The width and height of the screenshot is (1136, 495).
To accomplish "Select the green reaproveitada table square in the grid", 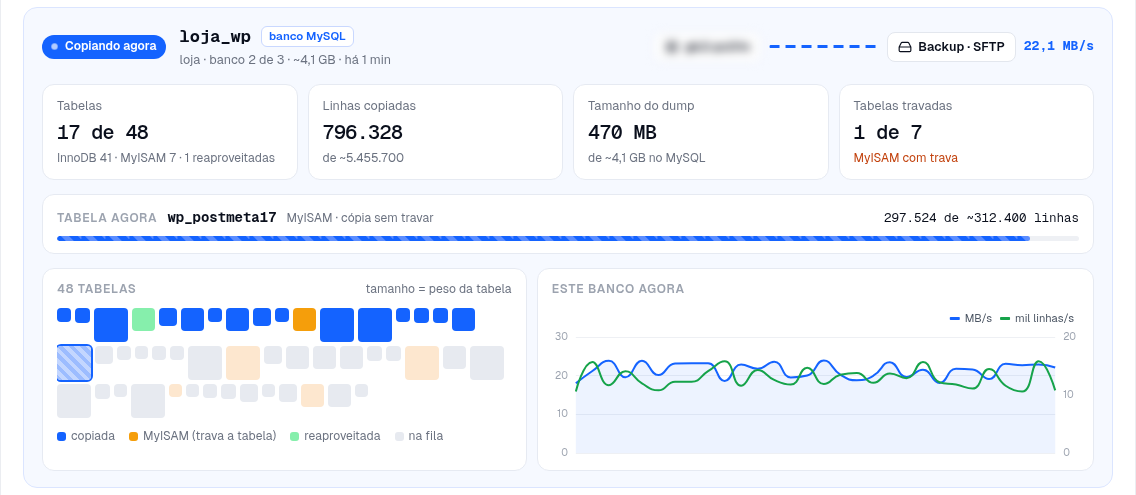I will click(x=143, y=319).
